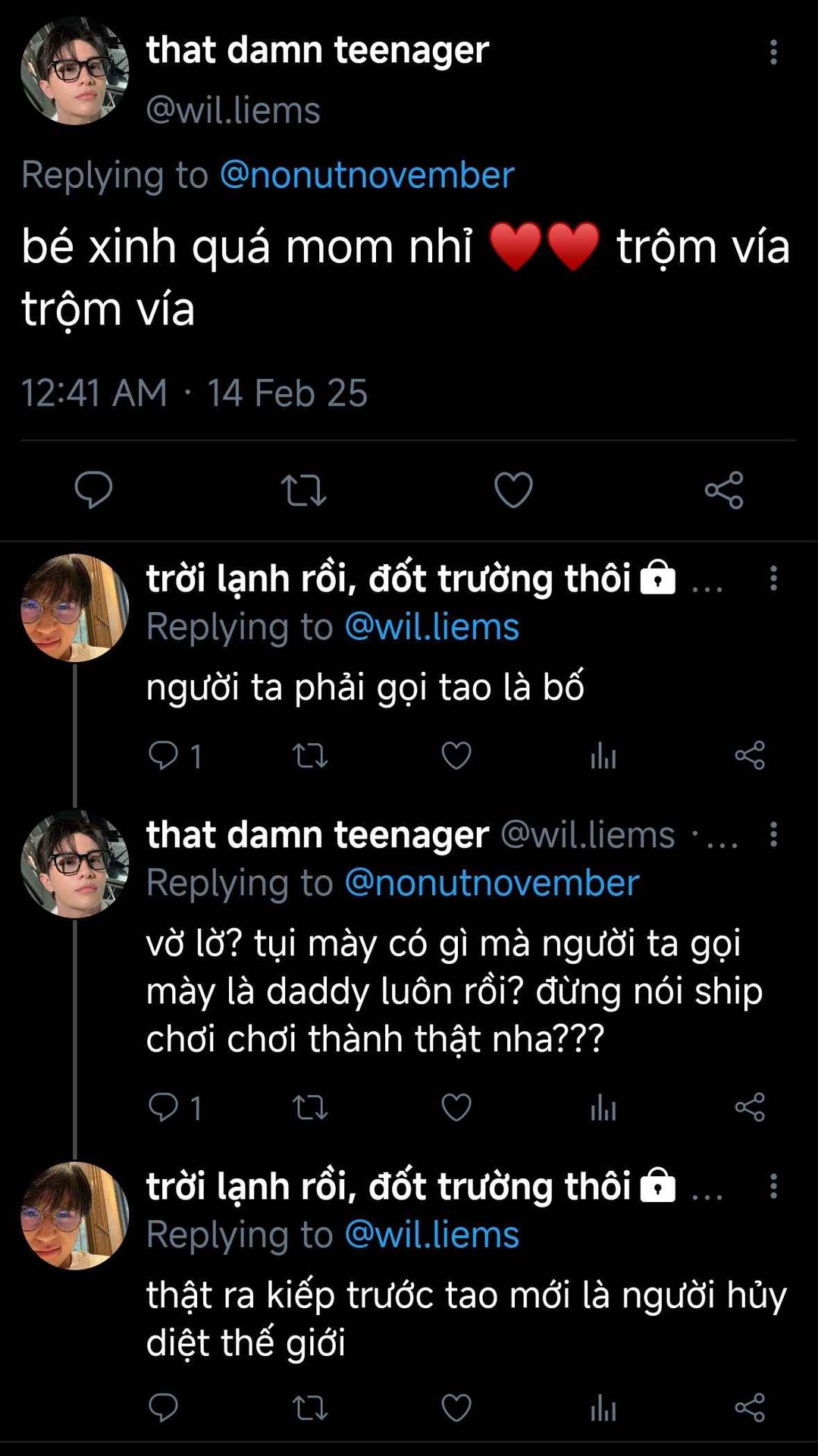Open reply on 'người ta phải gọi' tweet
Viewport: 818px width, 1456px height.
click(164, 755)
